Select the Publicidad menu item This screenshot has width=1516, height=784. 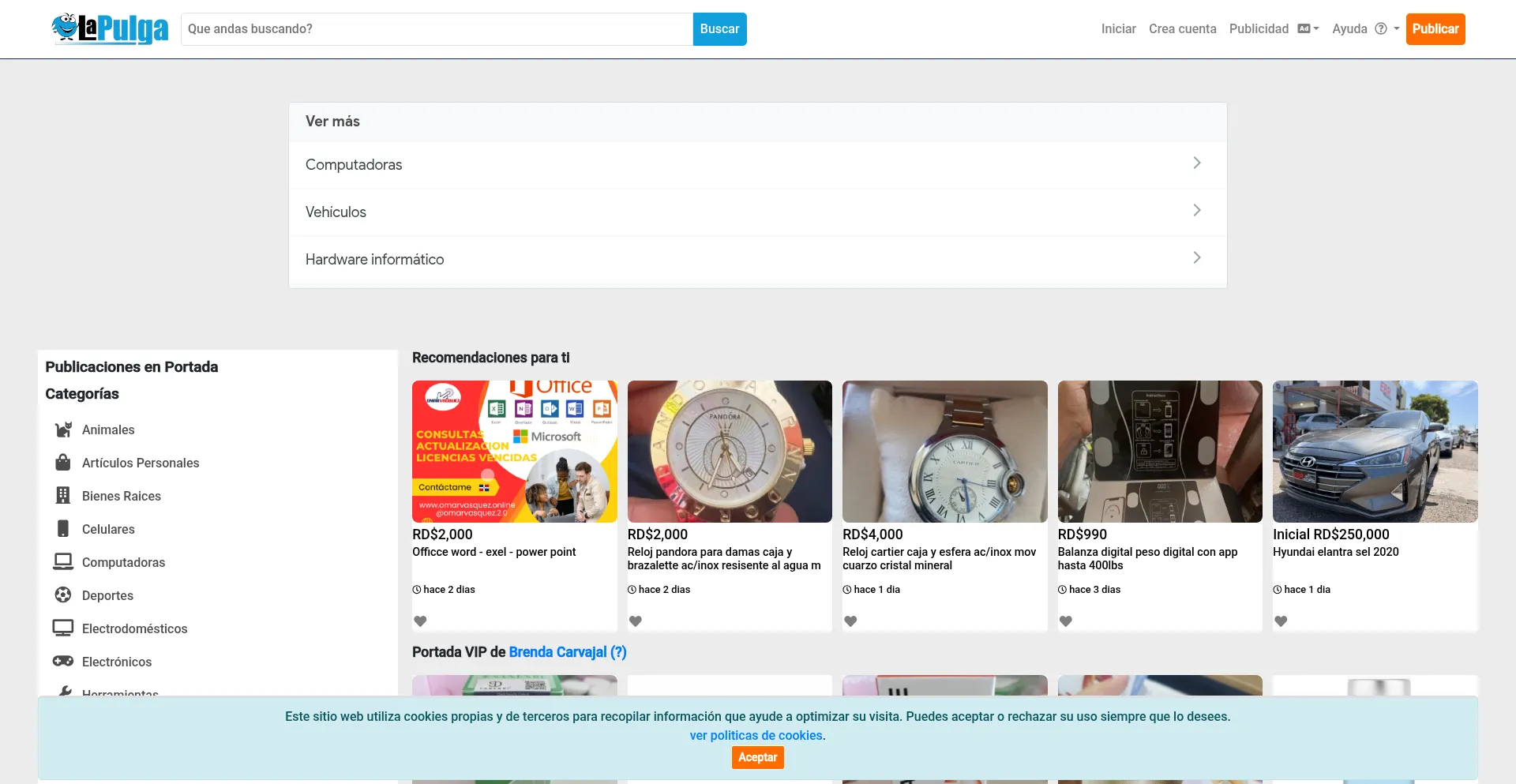pyautogui.click(x=1259, y=28)
